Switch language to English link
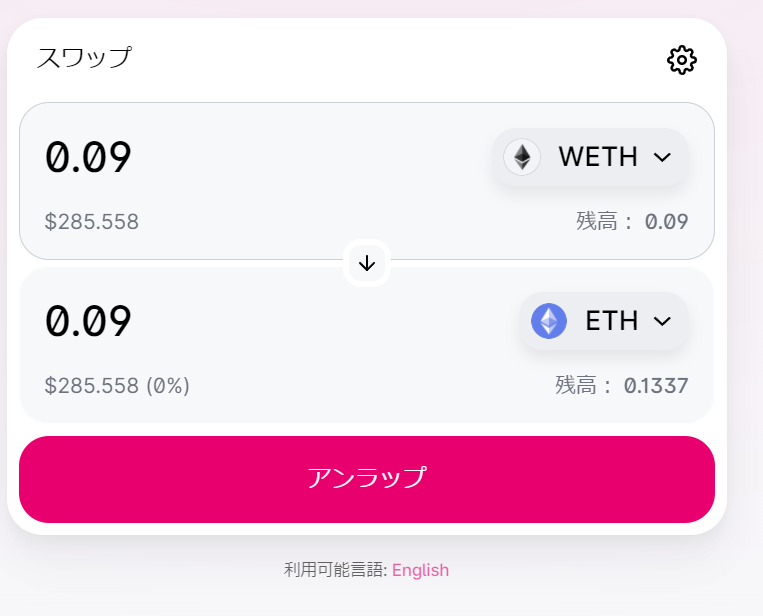The width and height of the screenshot is (763, 616). (x=420, y=570)
